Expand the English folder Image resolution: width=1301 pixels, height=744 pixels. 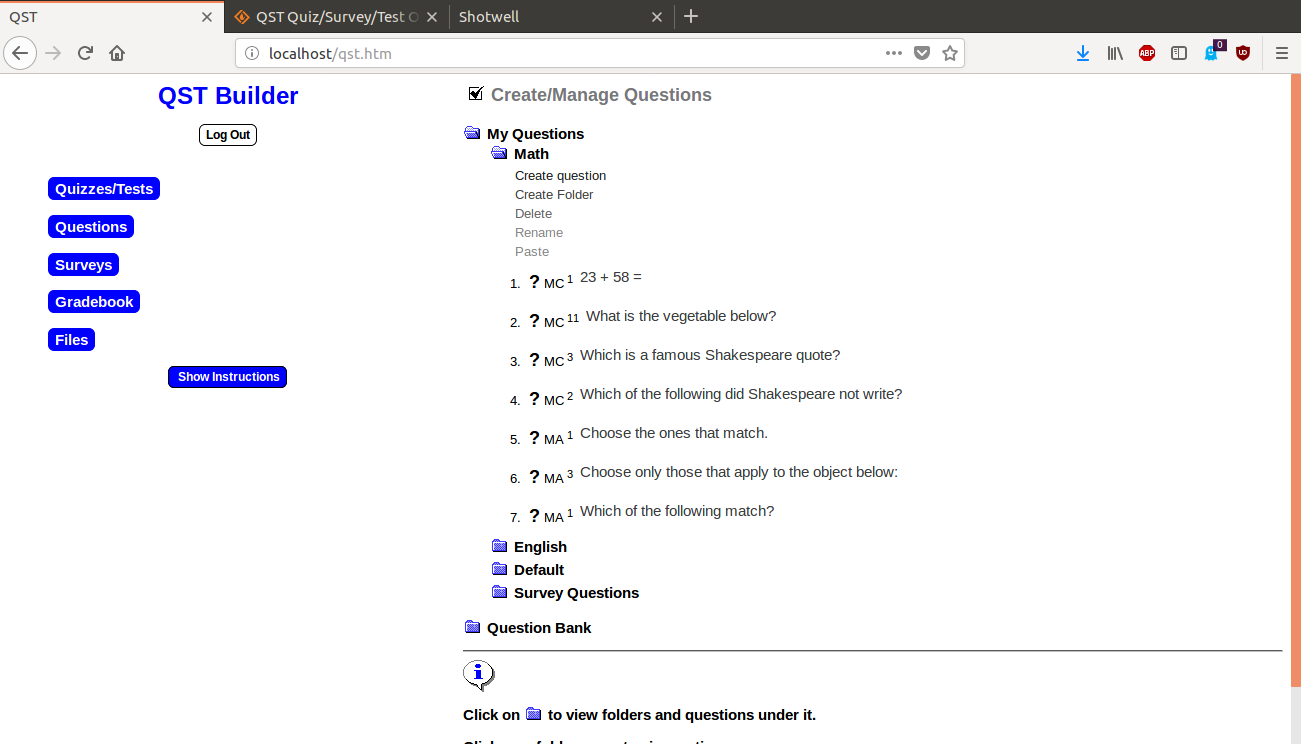coord(500,546)
